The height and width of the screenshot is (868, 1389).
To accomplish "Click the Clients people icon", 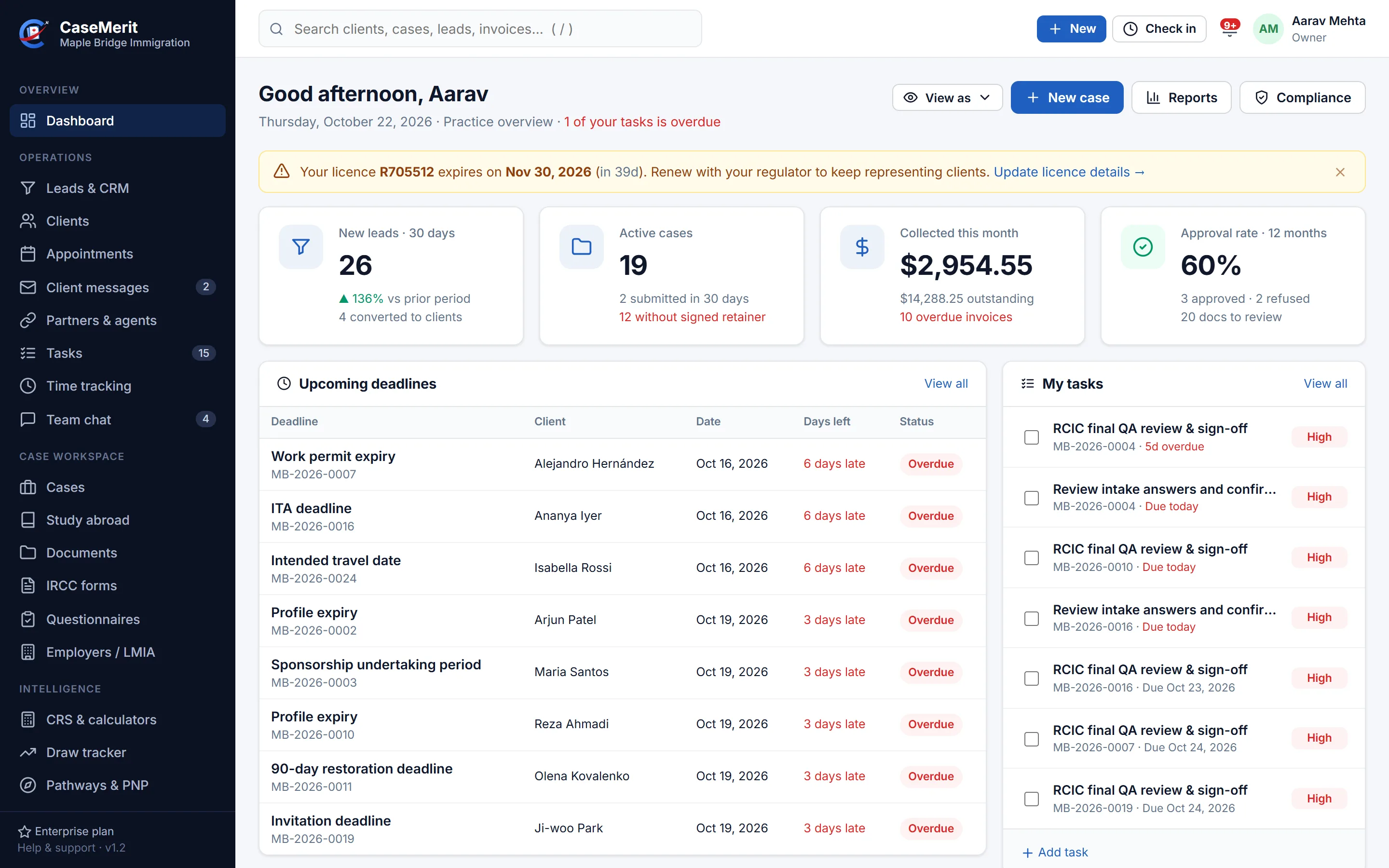I will [27, 221].
